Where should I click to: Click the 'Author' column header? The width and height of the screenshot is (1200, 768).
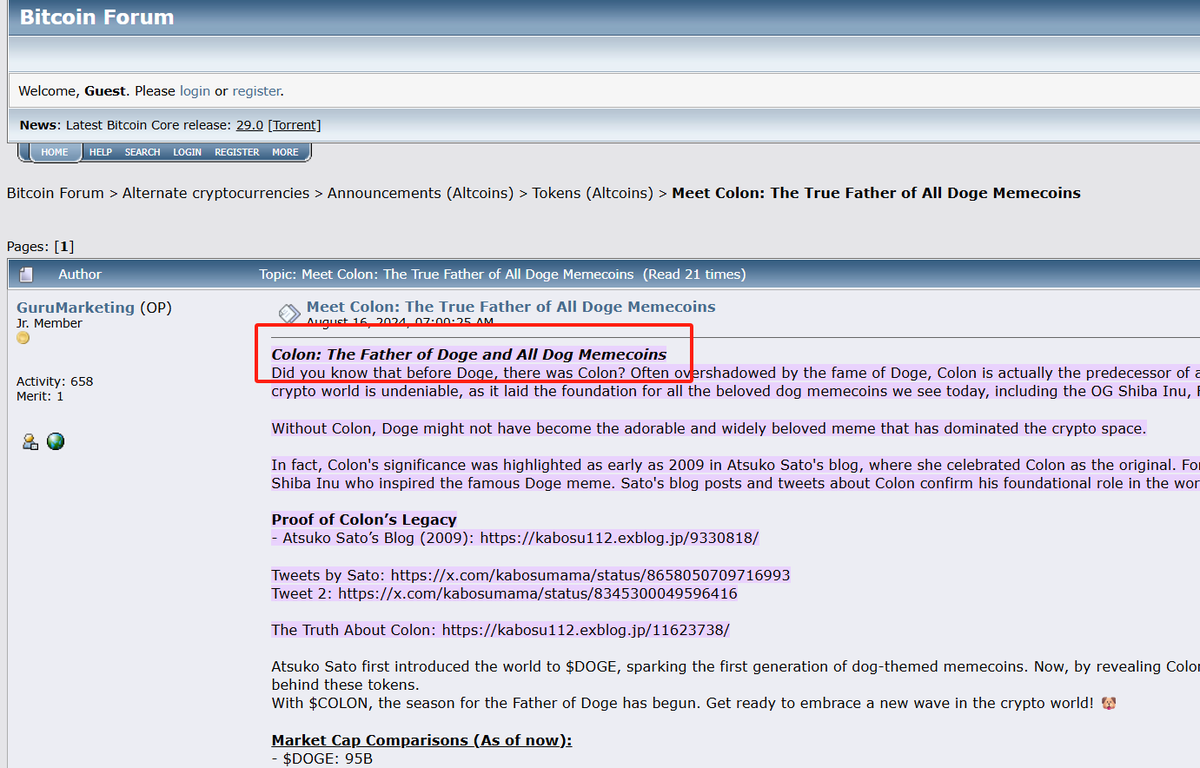pos(80,274)
